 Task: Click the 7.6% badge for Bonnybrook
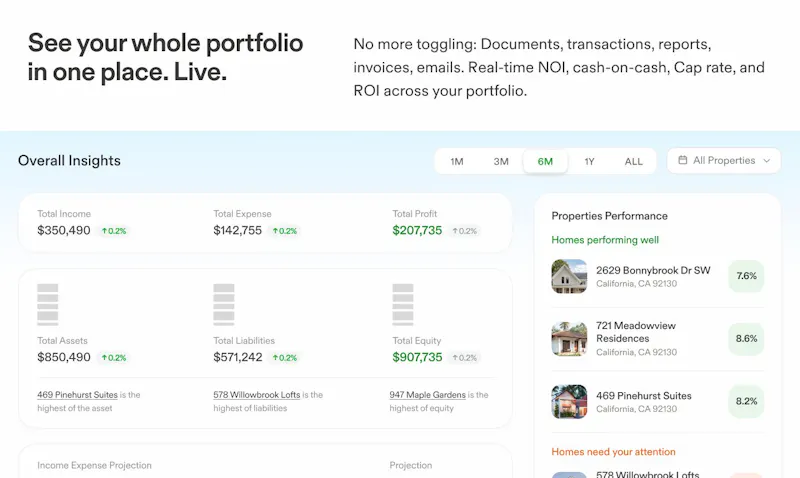(746, 276)
